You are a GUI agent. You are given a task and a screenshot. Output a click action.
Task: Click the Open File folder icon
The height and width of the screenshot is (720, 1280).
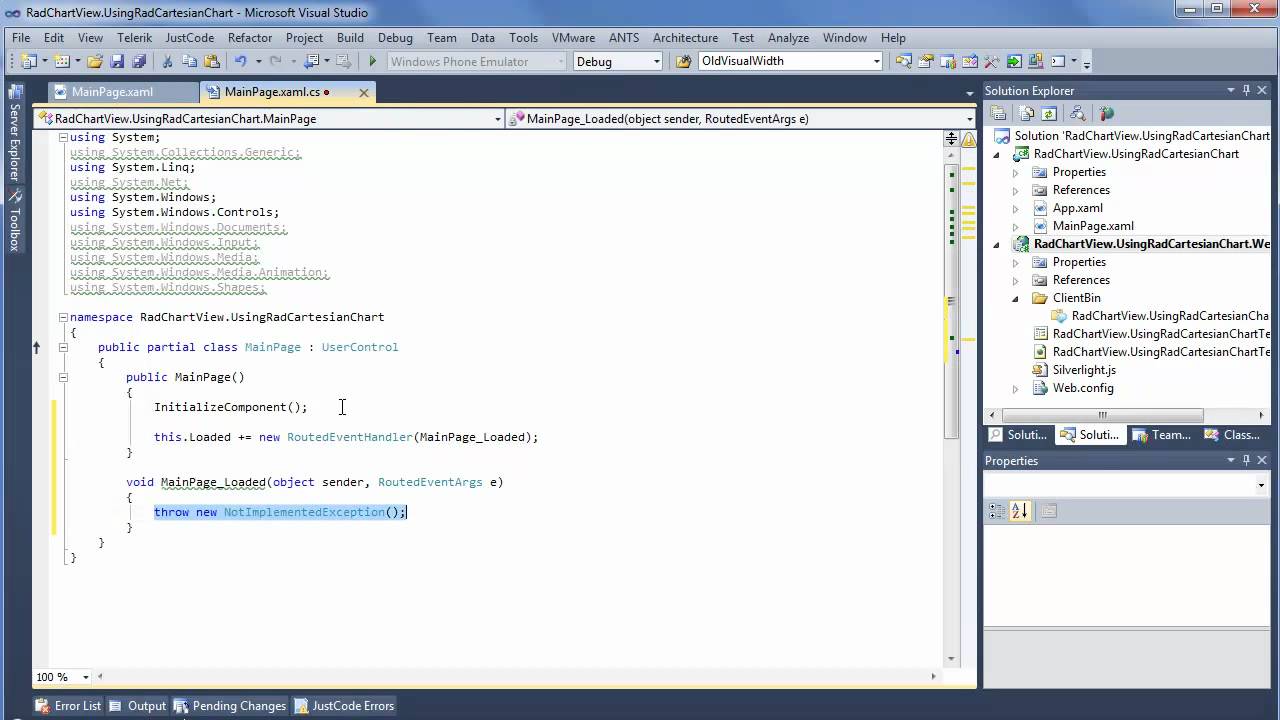click(x=95, y=61)
